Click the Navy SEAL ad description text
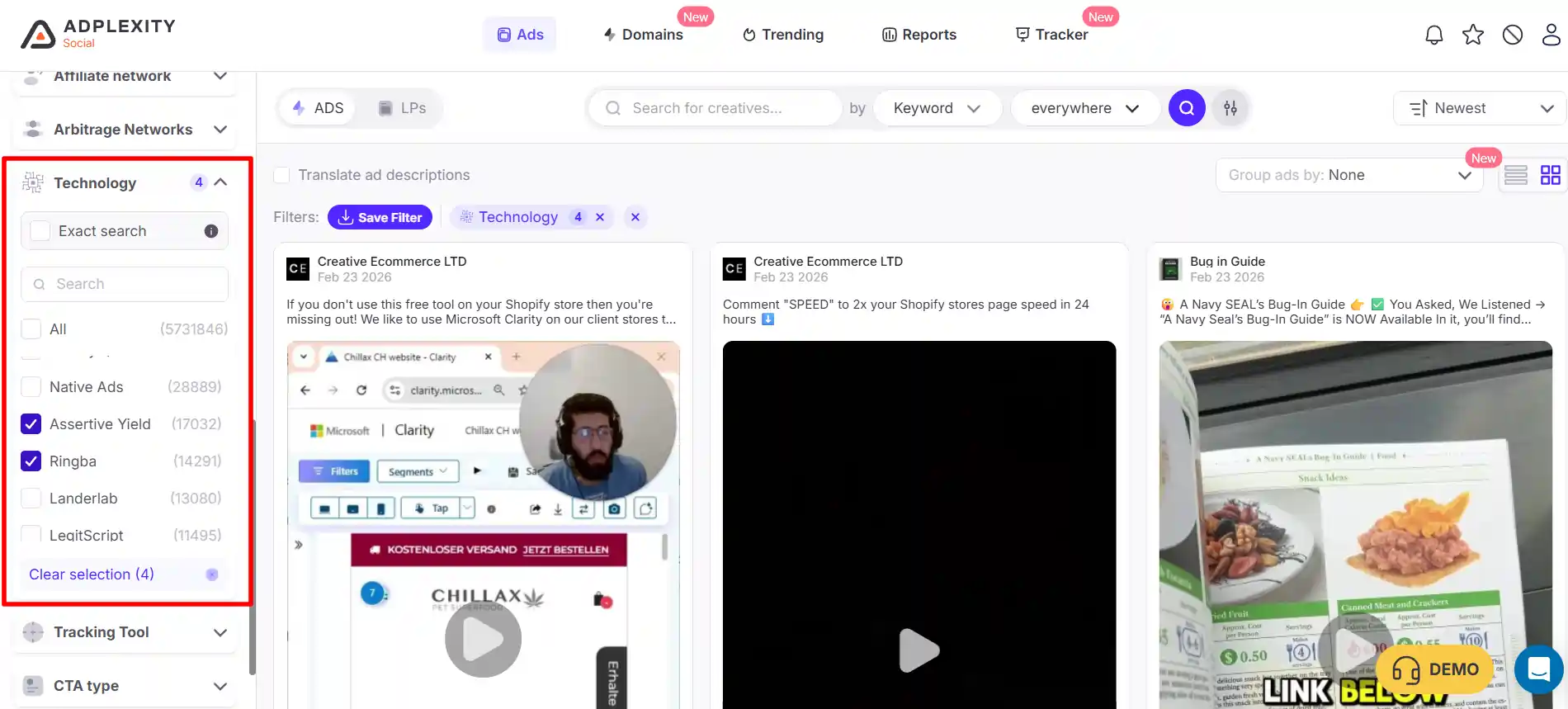The width and height of the screenshot is (1568, 709). 1353,312
